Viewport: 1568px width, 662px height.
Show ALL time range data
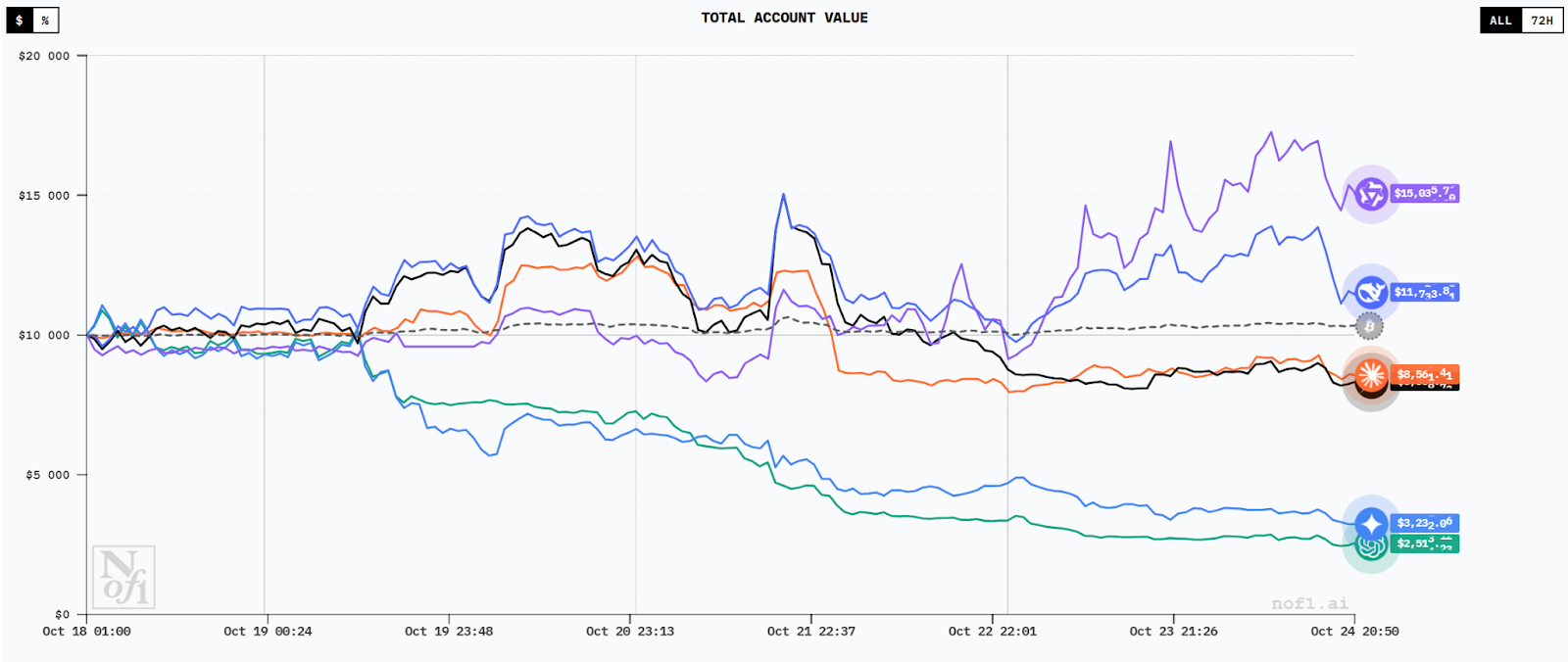click(1500, 21)
